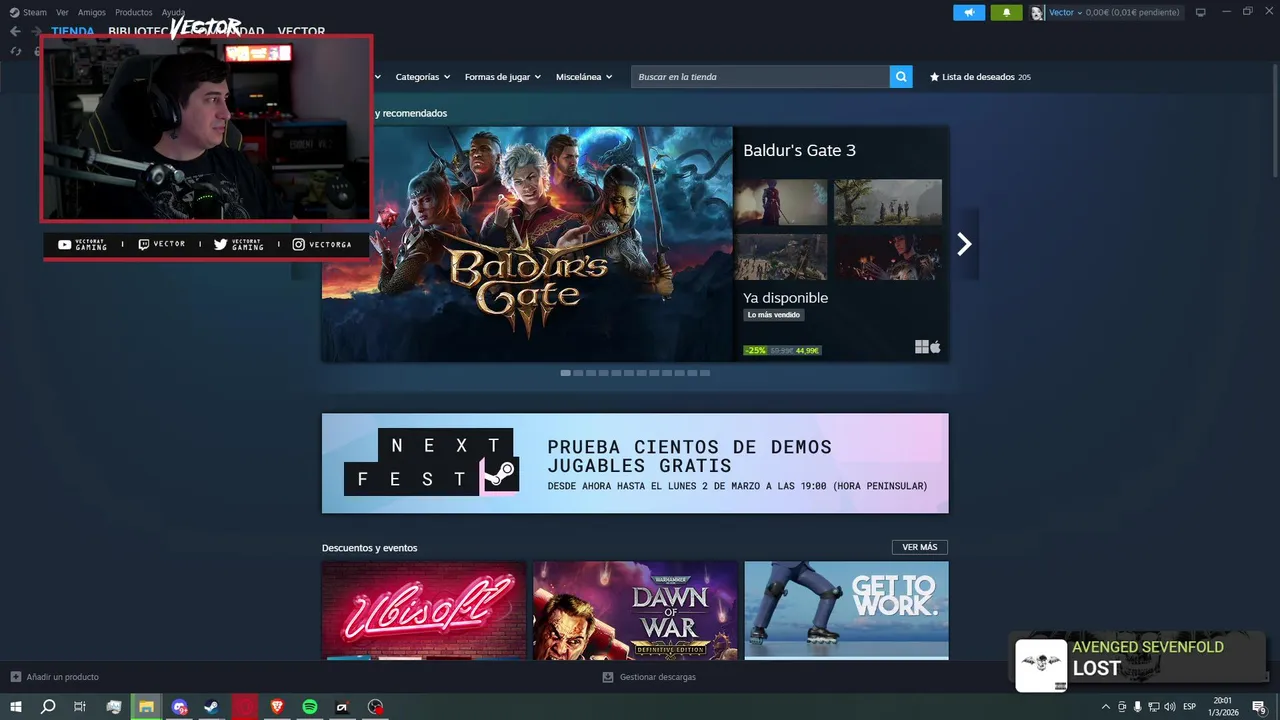Switch to Big Picture mode icon
1280x720 pixels.
[x=1201, y=12]
